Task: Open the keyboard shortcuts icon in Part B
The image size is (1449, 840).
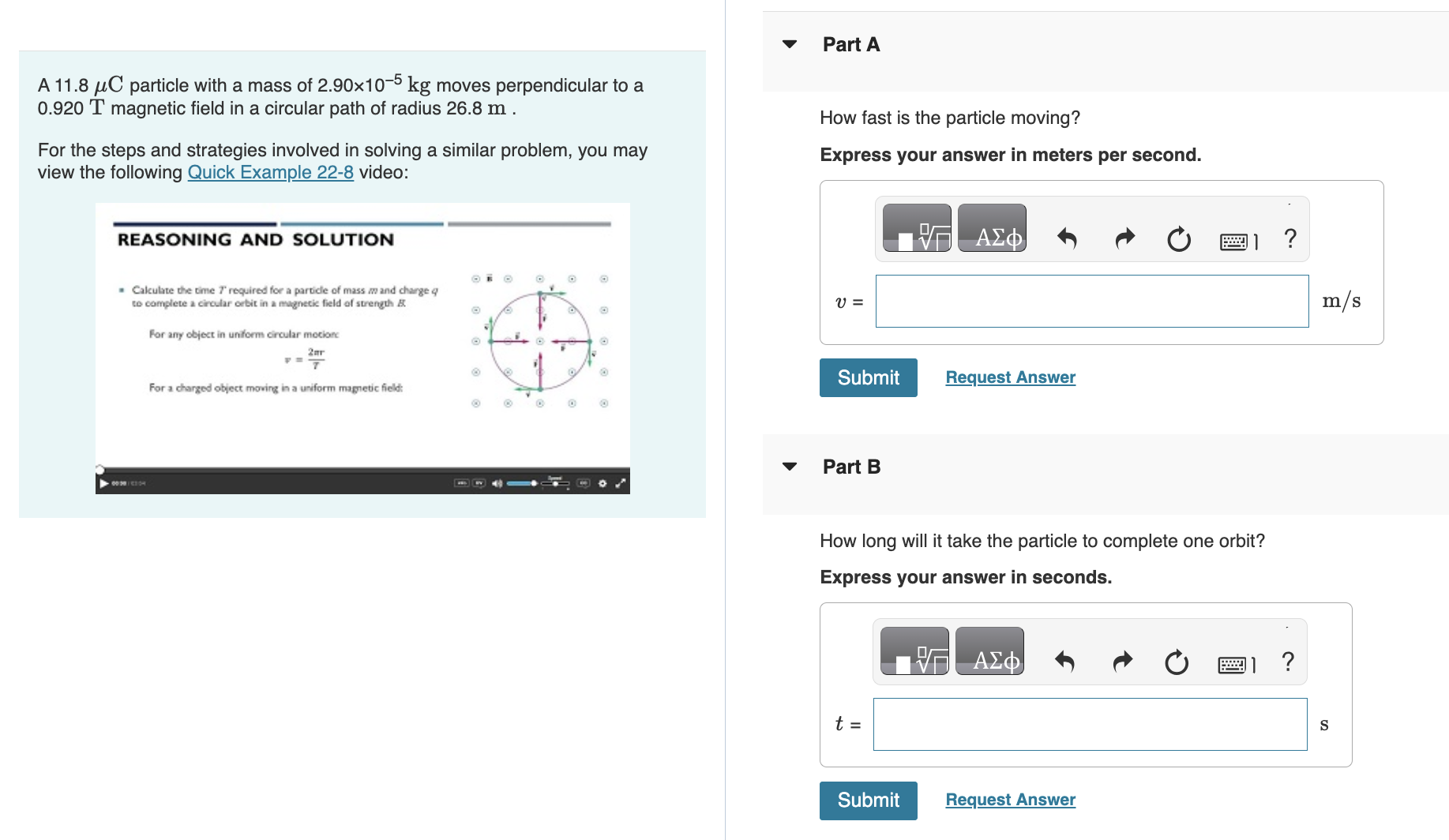Action: (1233, 664)
